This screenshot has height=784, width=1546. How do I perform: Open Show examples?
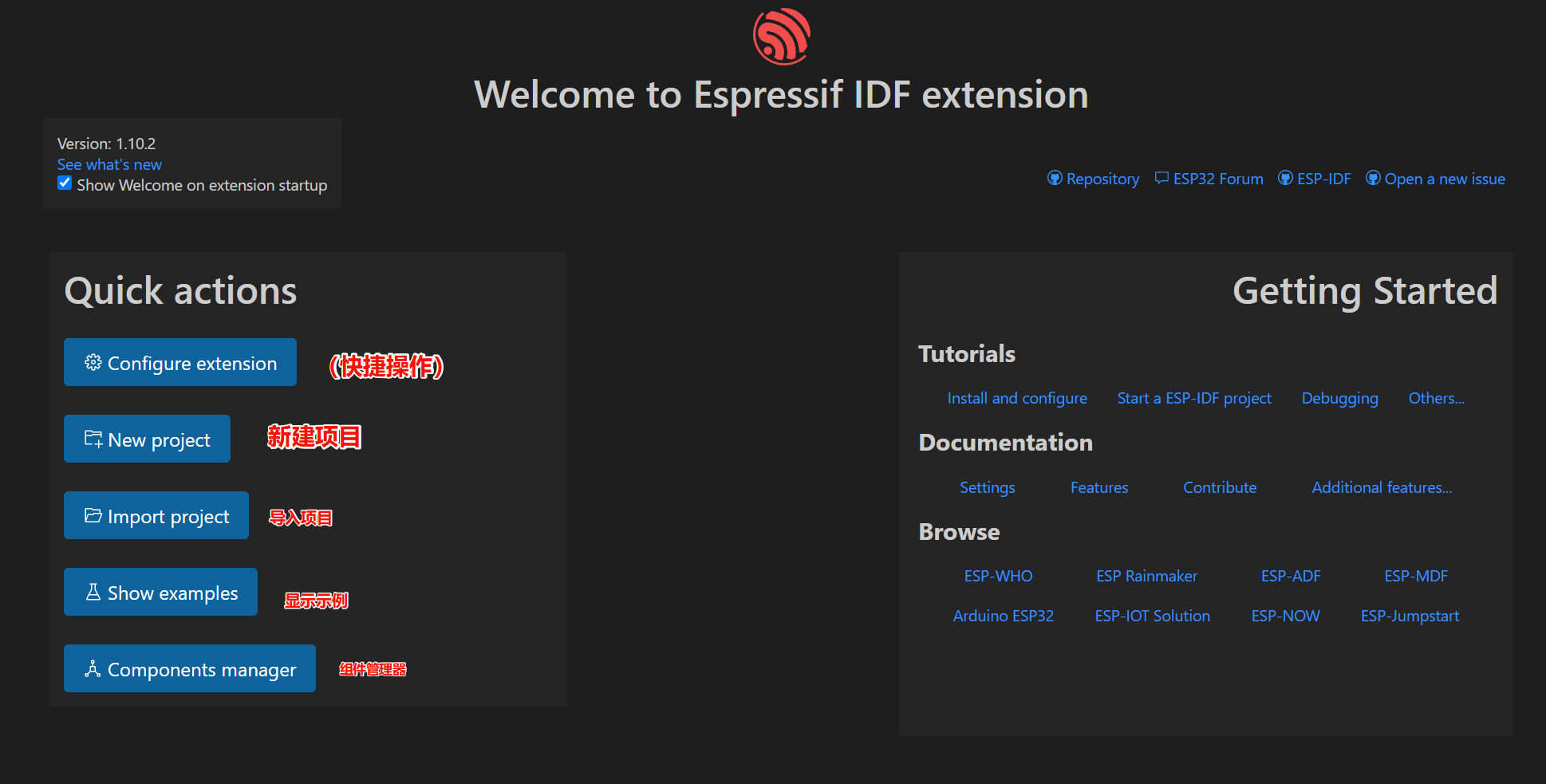pyautogui.click(x=160, y=592)
